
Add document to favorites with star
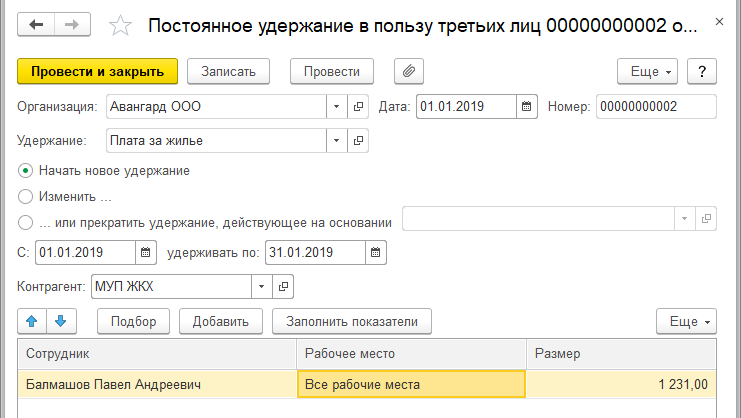click(120, 26)
